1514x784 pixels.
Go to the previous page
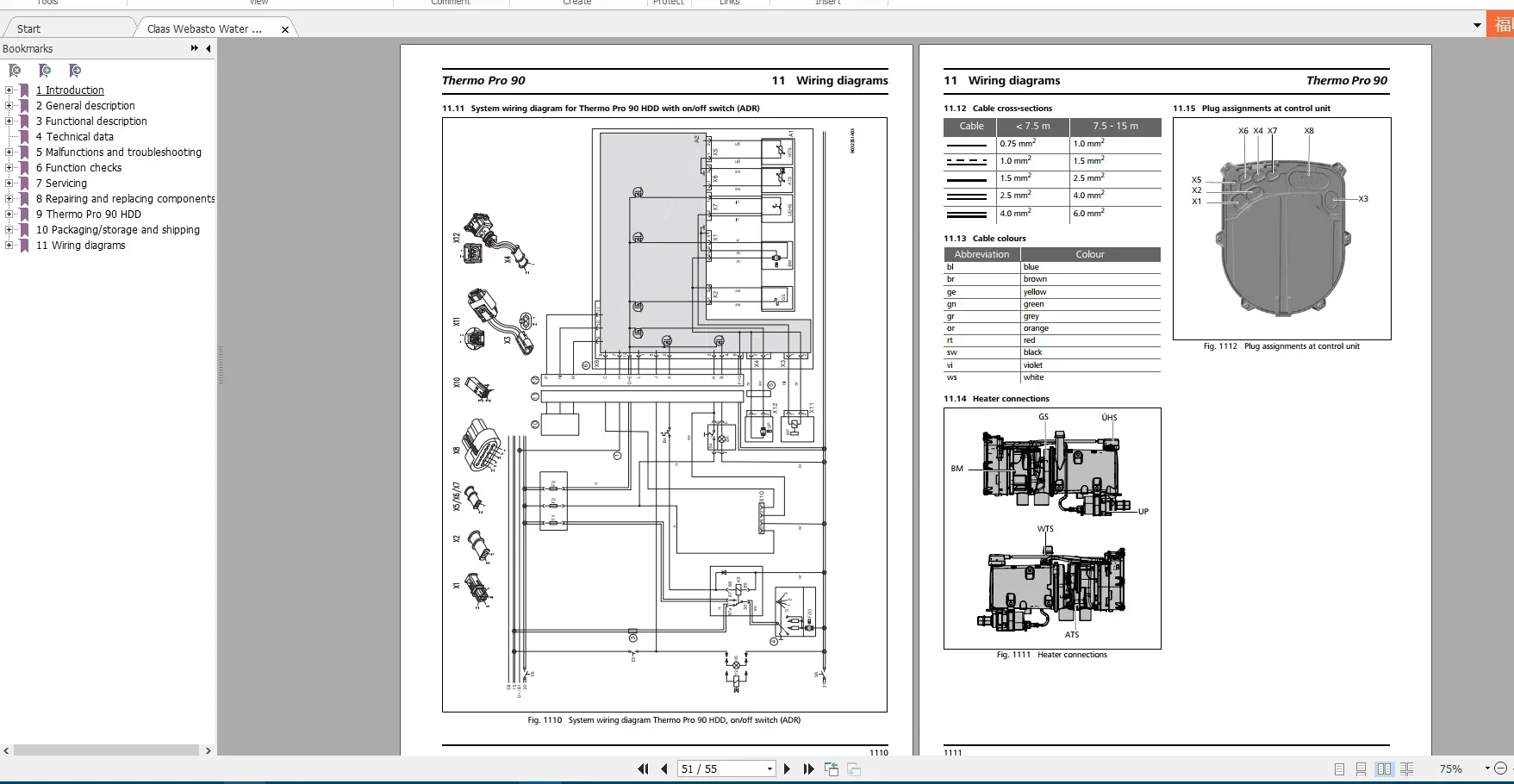[664, 768]
